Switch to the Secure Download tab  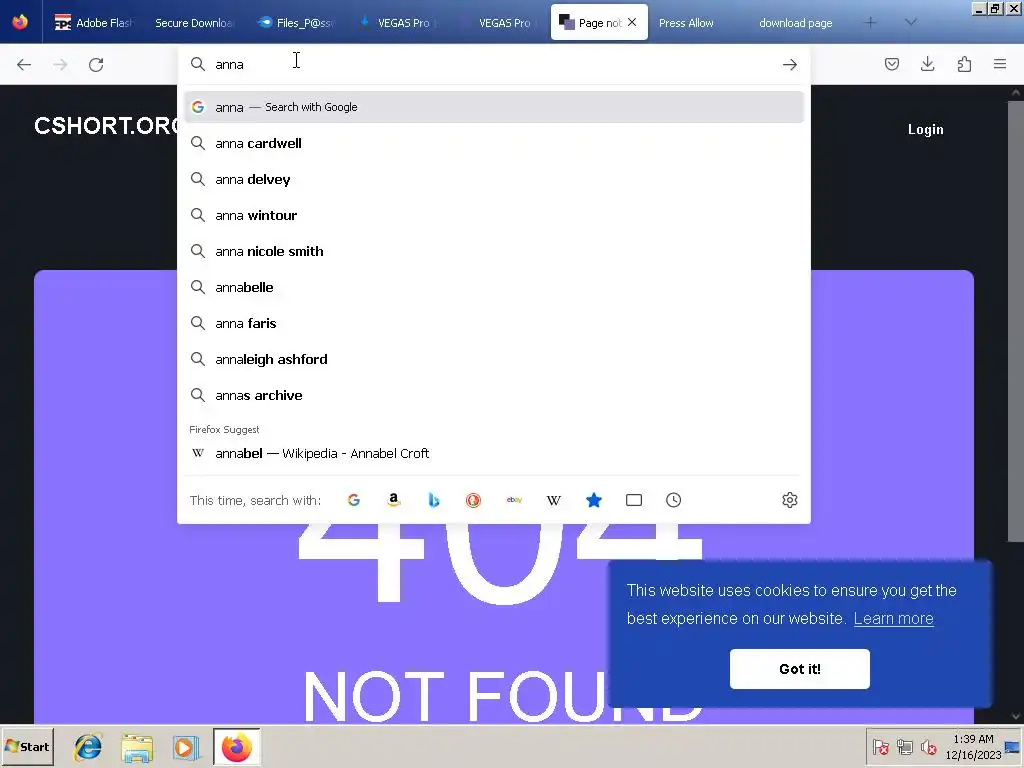tap(193, 23)
